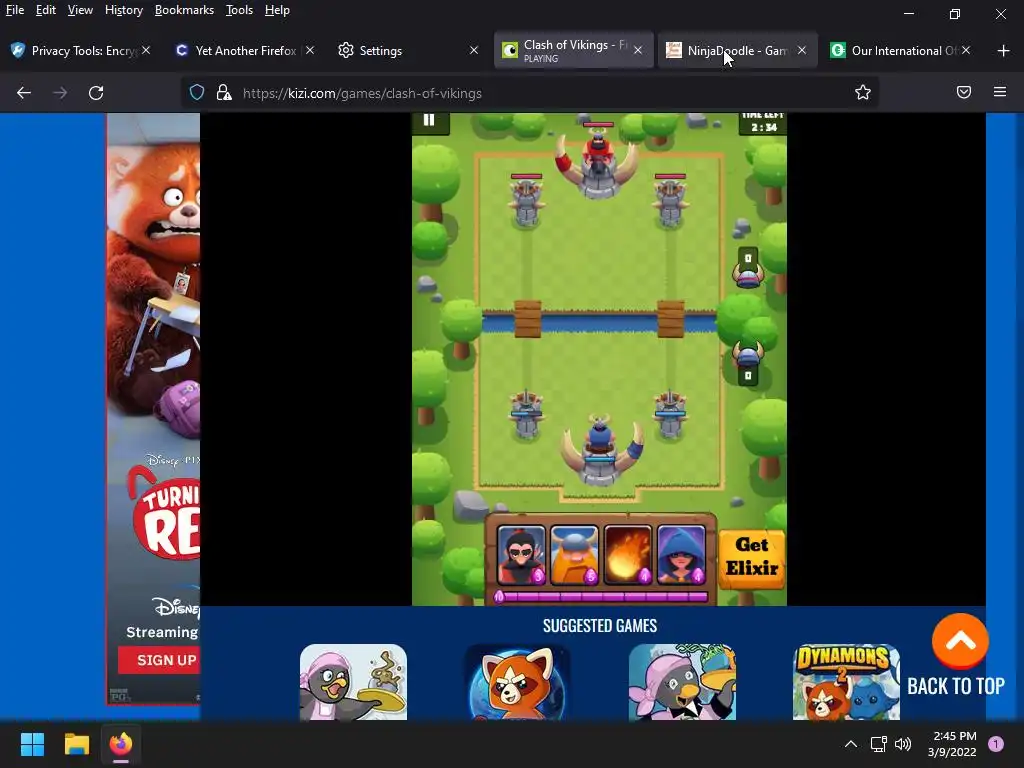Open the Bookmarks menu
1024x768 pixels.
tap(184, 10)
